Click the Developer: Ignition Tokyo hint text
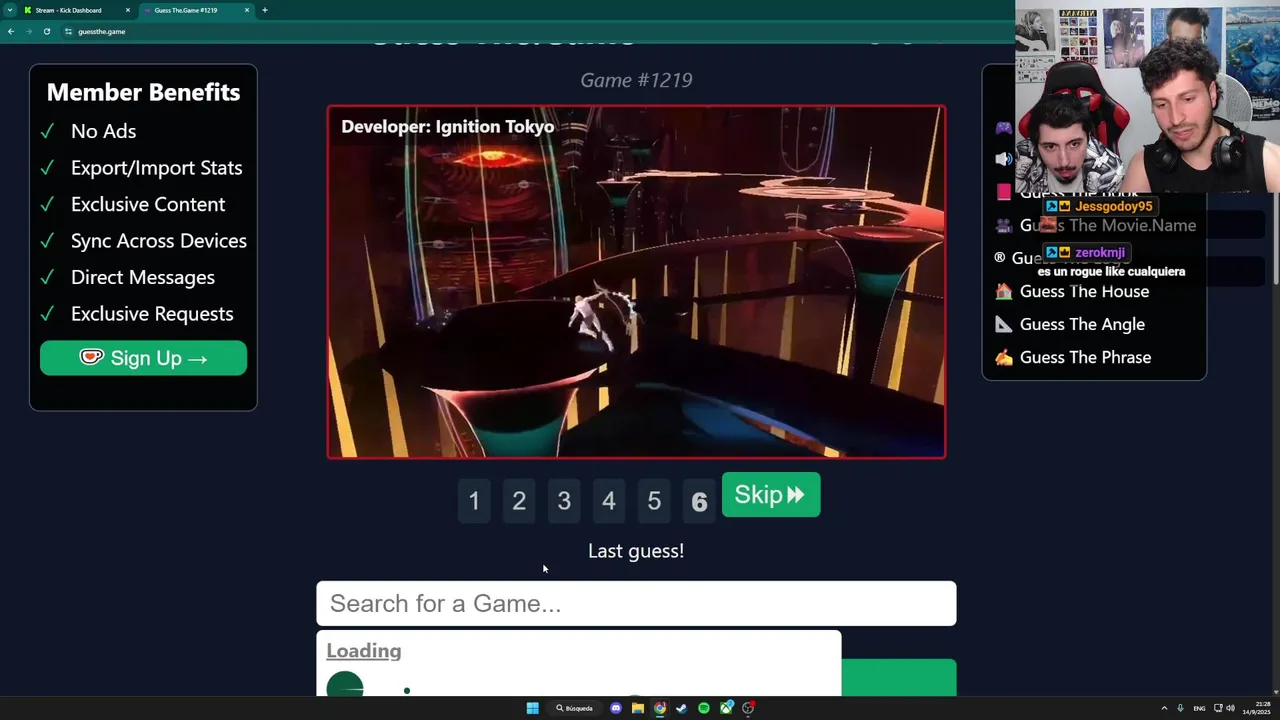The height and width of the screenshot is (720, 1280). click(447, 127)
